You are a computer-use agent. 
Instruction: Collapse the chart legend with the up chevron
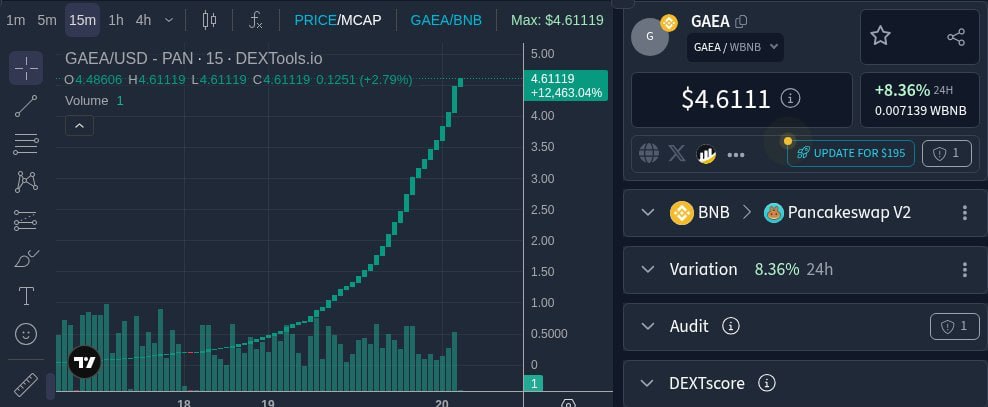pos(79,126)
